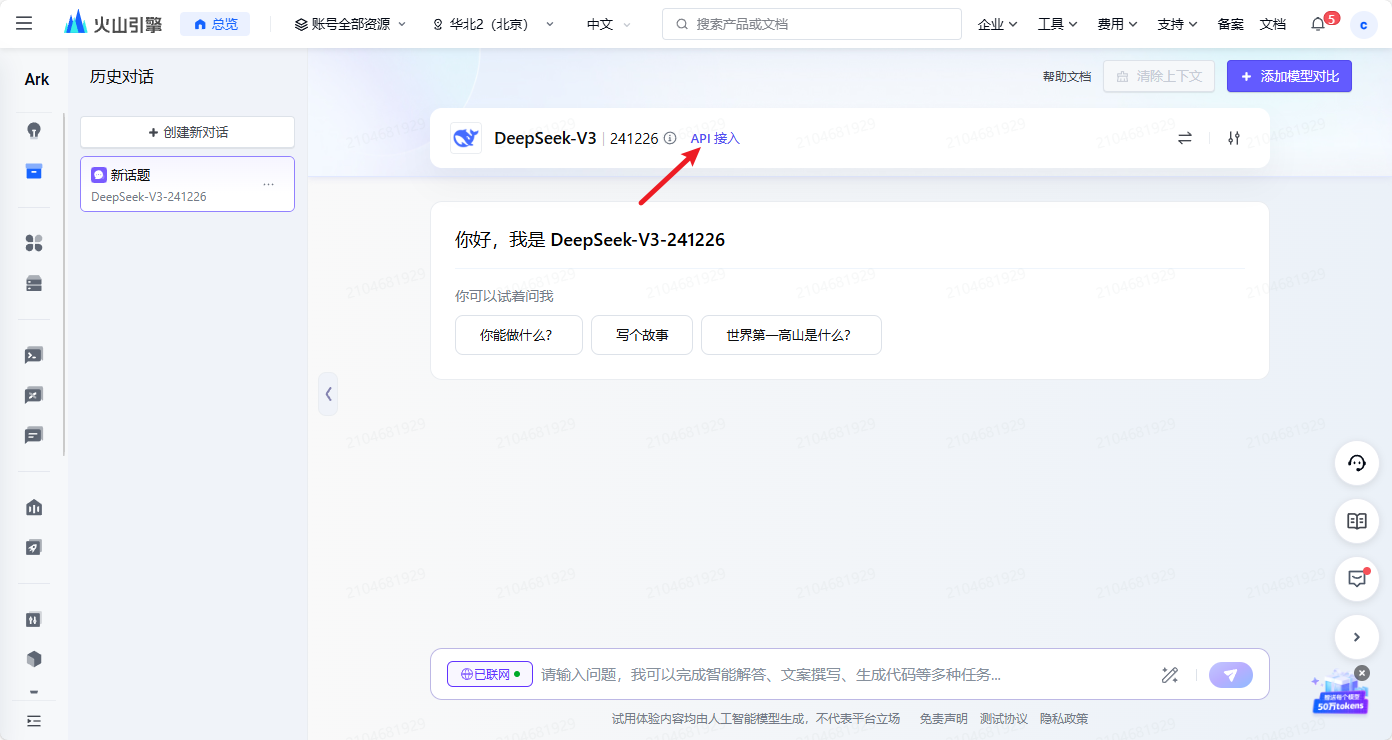Click the Volcano Engine logo

[112, 23]
